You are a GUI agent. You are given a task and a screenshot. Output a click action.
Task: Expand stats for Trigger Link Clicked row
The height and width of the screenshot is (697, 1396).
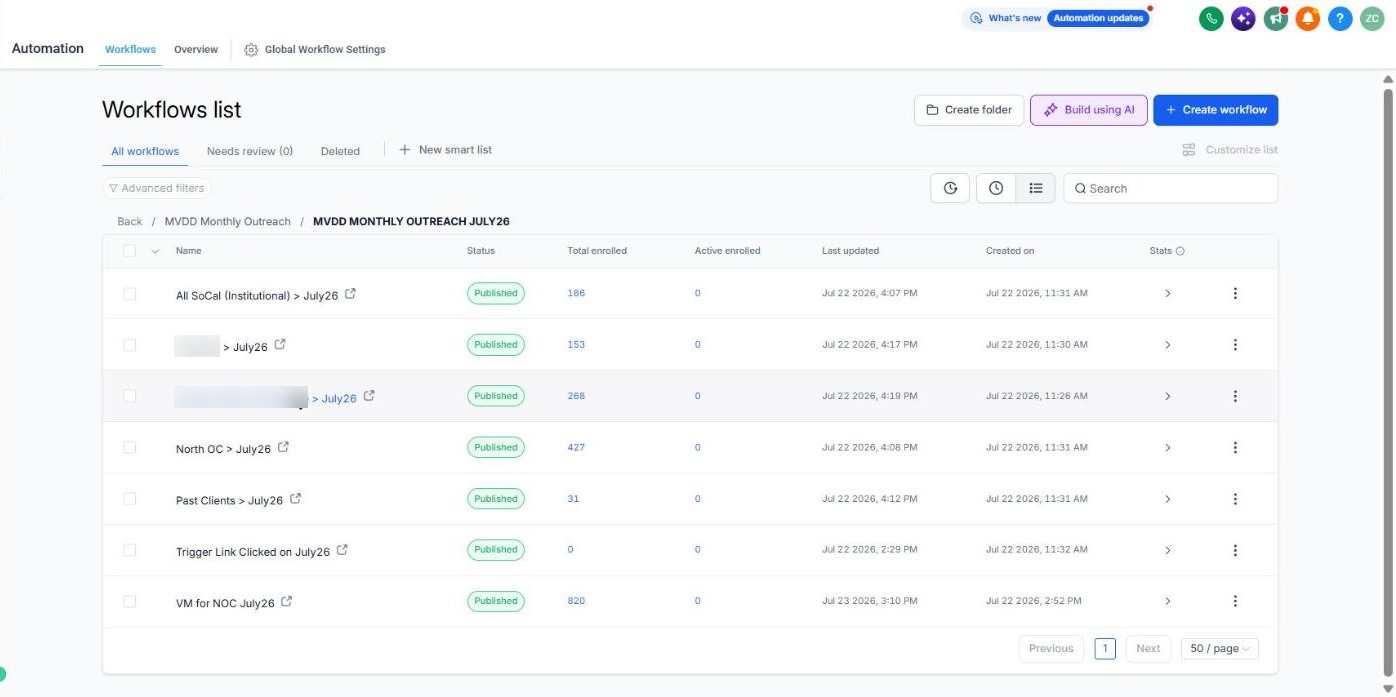(x=1167, y=550)
